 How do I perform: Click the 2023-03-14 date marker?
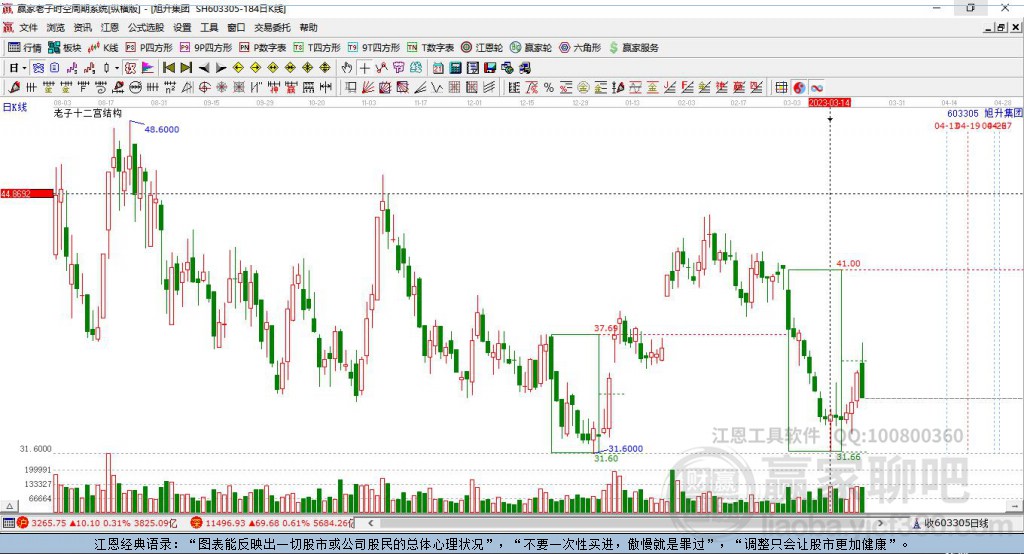[x=829, y=103]
